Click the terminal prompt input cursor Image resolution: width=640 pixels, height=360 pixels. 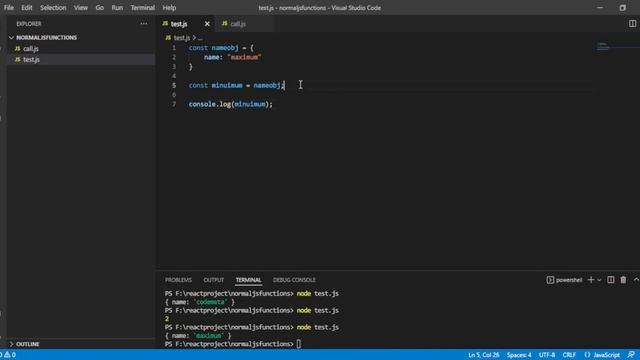299,344
